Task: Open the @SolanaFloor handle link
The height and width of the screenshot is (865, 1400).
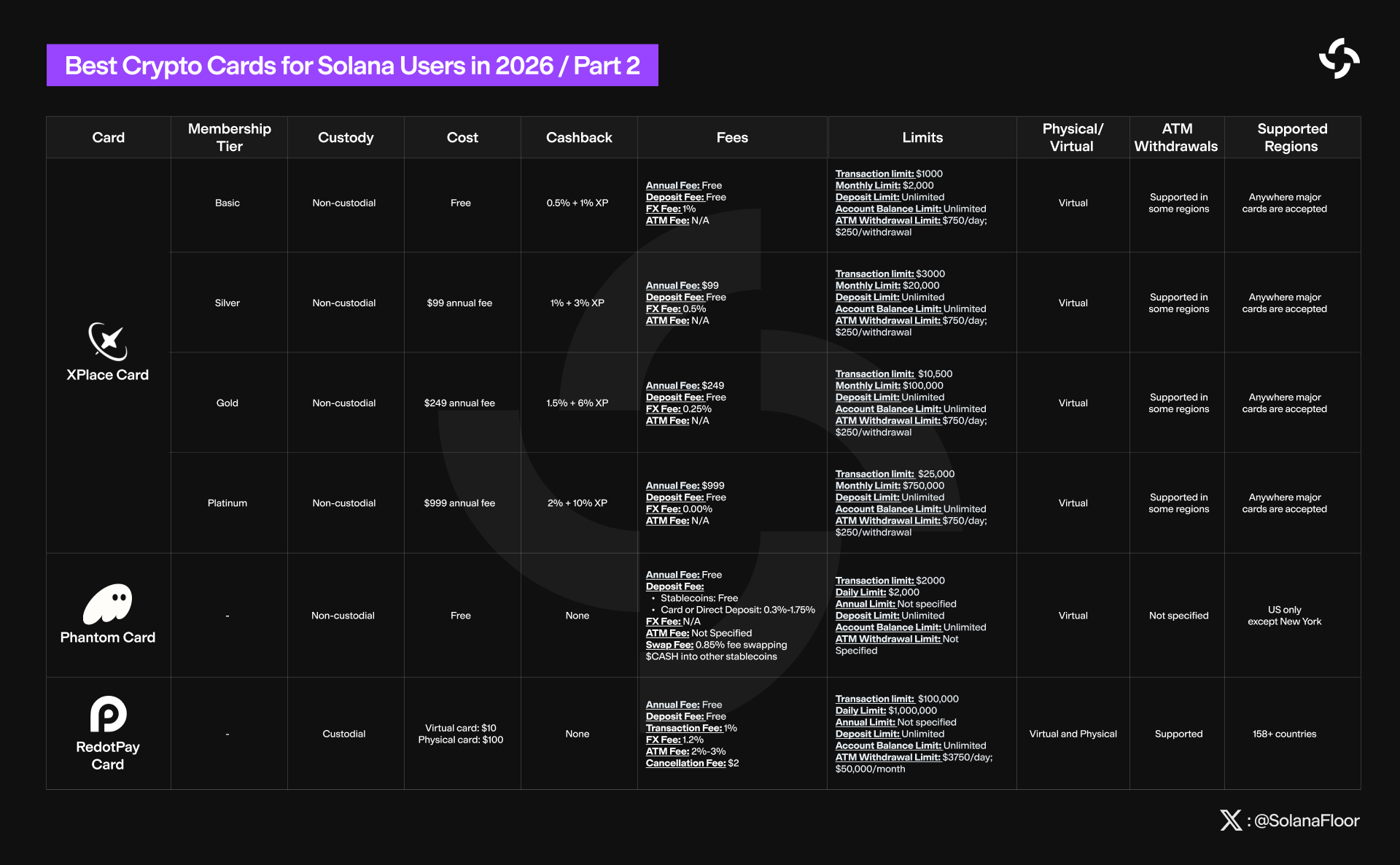Action: 1307,821
